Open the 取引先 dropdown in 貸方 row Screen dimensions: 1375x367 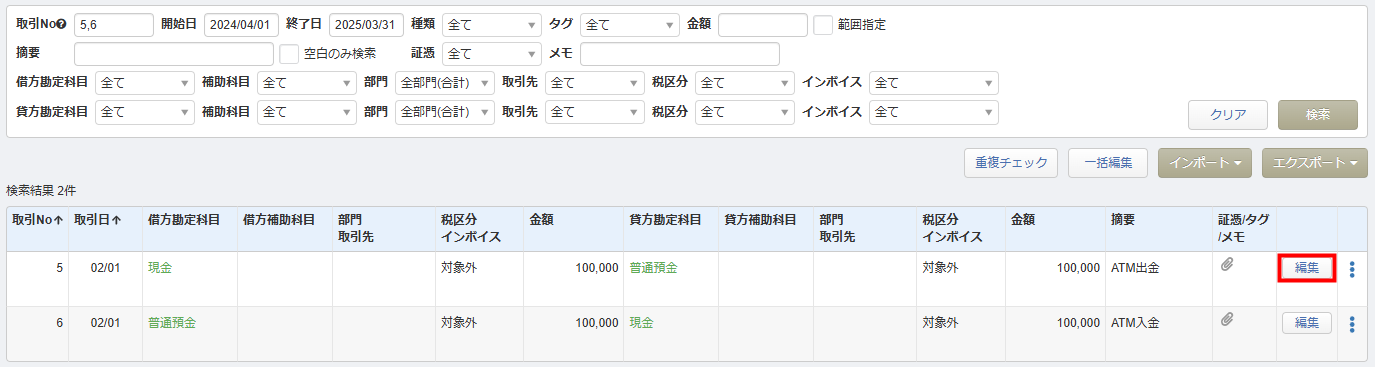tap(595, 112)
